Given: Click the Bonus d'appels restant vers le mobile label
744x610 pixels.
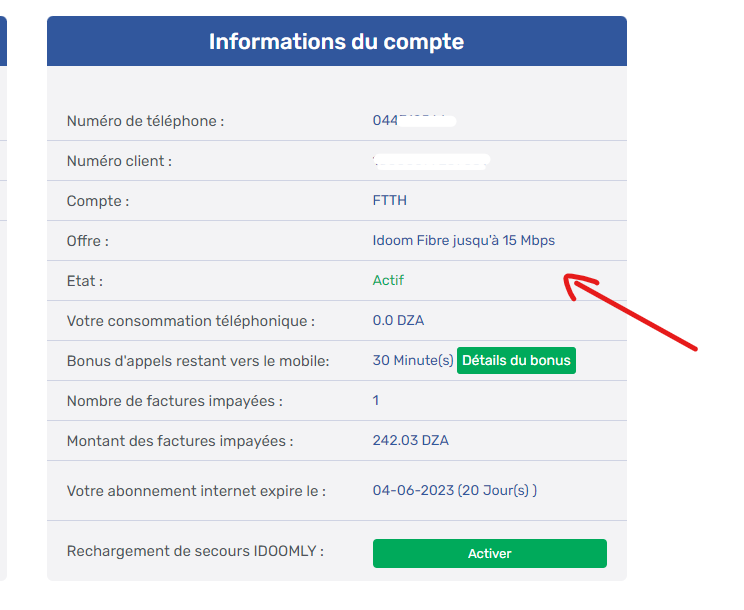Looking at the screenshot, I should click(x=198, y=361).
